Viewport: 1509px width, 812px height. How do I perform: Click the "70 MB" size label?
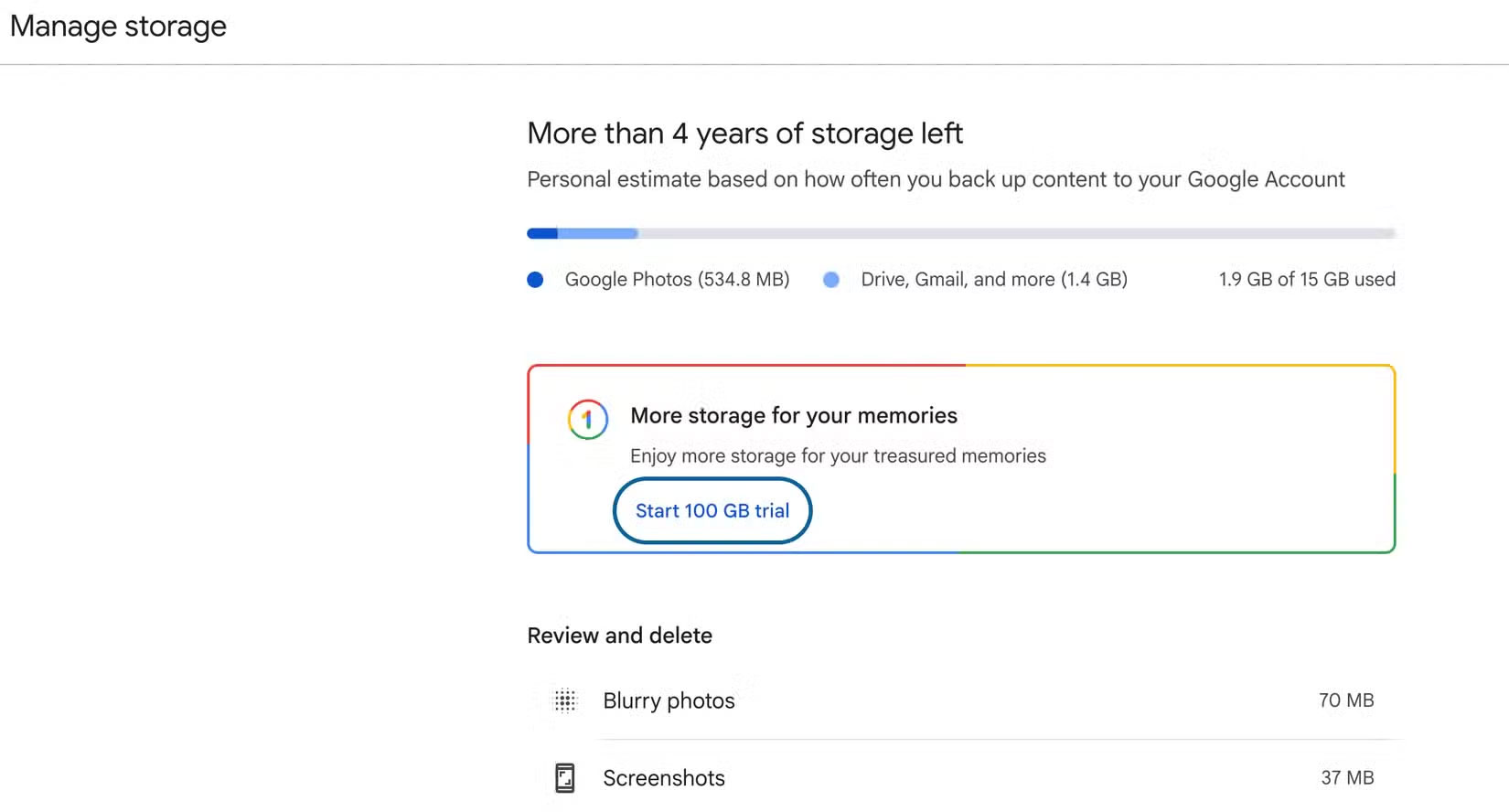[x=1346, y=700]
